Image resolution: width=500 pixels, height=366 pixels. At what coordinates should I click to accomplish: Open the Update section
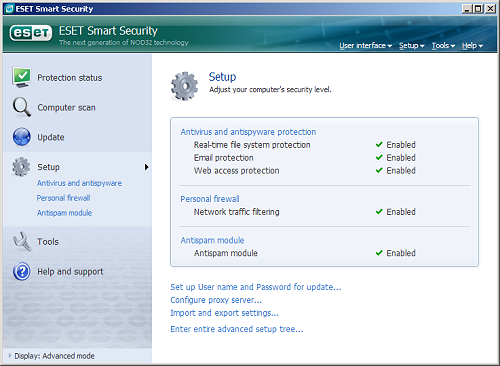pos(51,137)
